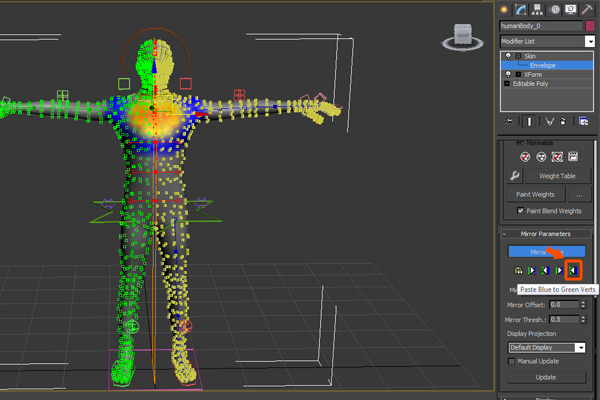Click the humanBody_0 object name field

coord(541,26)
